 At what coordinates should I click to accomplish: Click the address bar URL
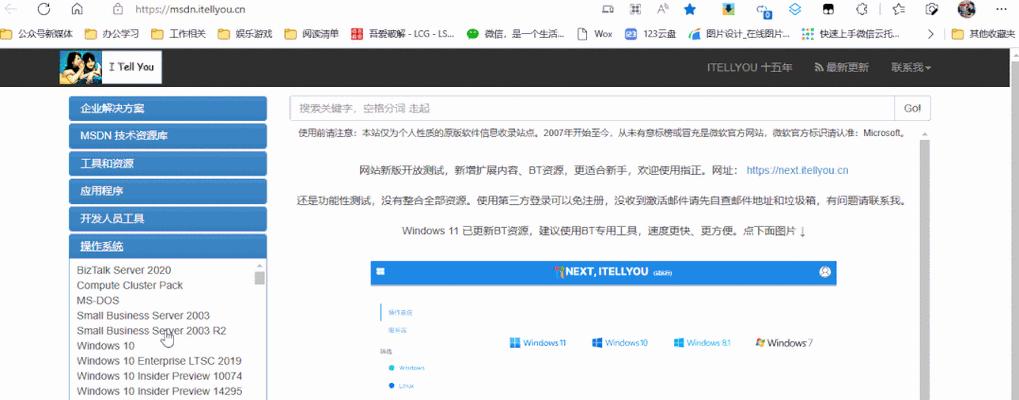click(x=190, y=10)
